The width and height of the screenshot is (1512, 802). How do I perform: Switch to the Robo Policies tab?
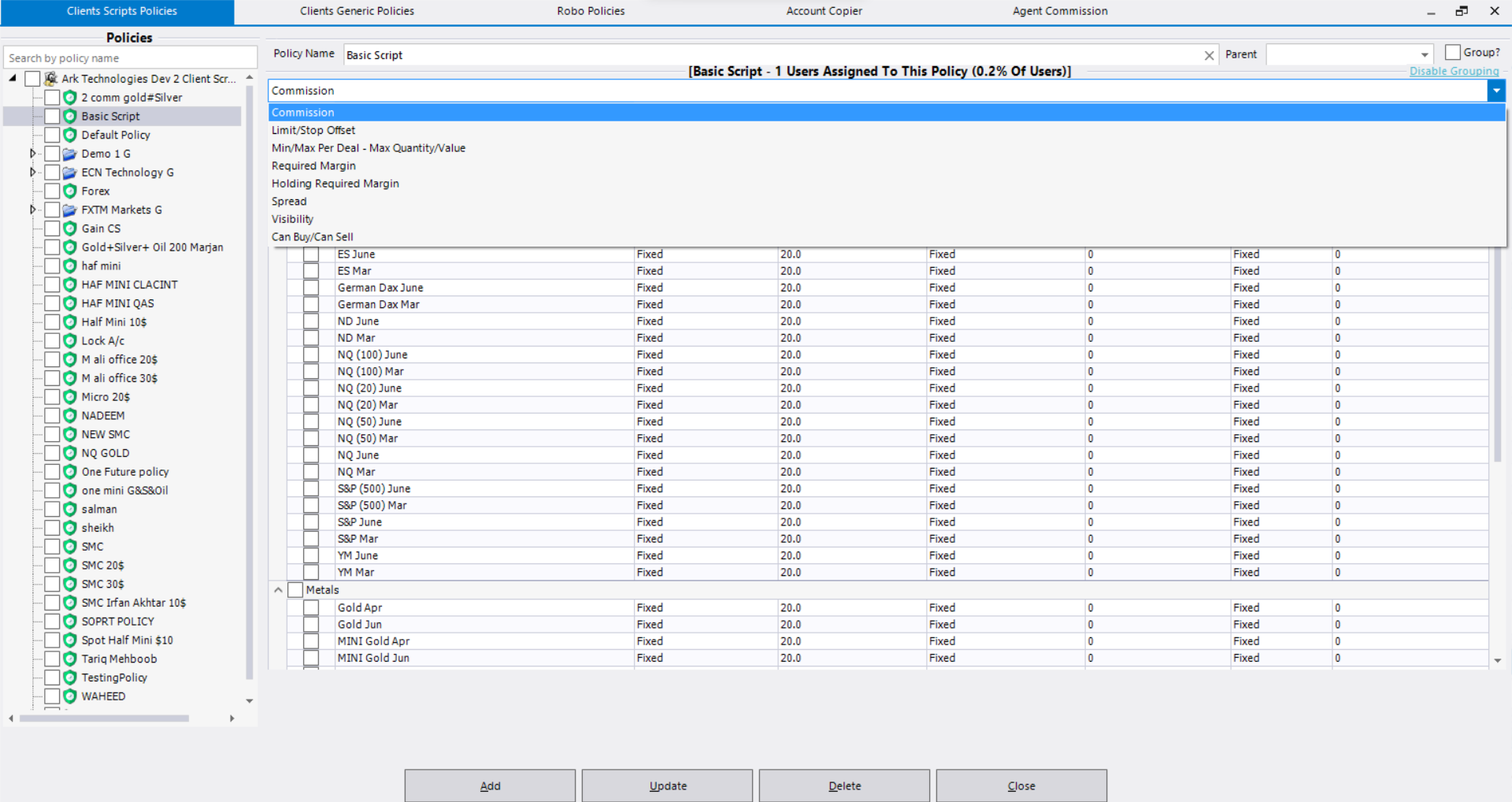(x=591, y=11)
